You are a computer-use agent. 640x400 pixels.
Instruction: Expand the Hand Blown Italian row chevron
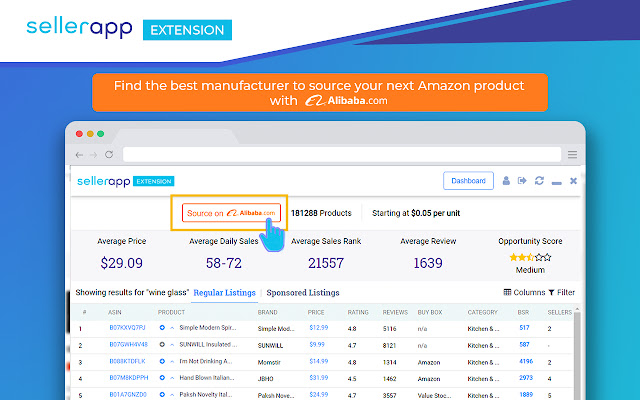(172, 378)
